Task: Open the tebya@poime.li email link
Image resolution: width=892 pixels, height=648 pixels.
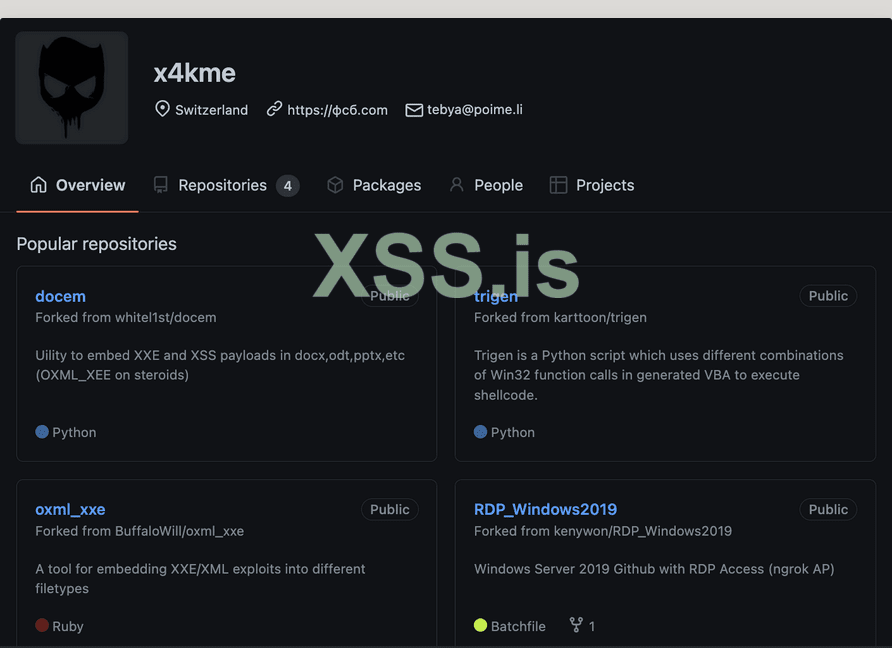Action: [x=475, y=110]
